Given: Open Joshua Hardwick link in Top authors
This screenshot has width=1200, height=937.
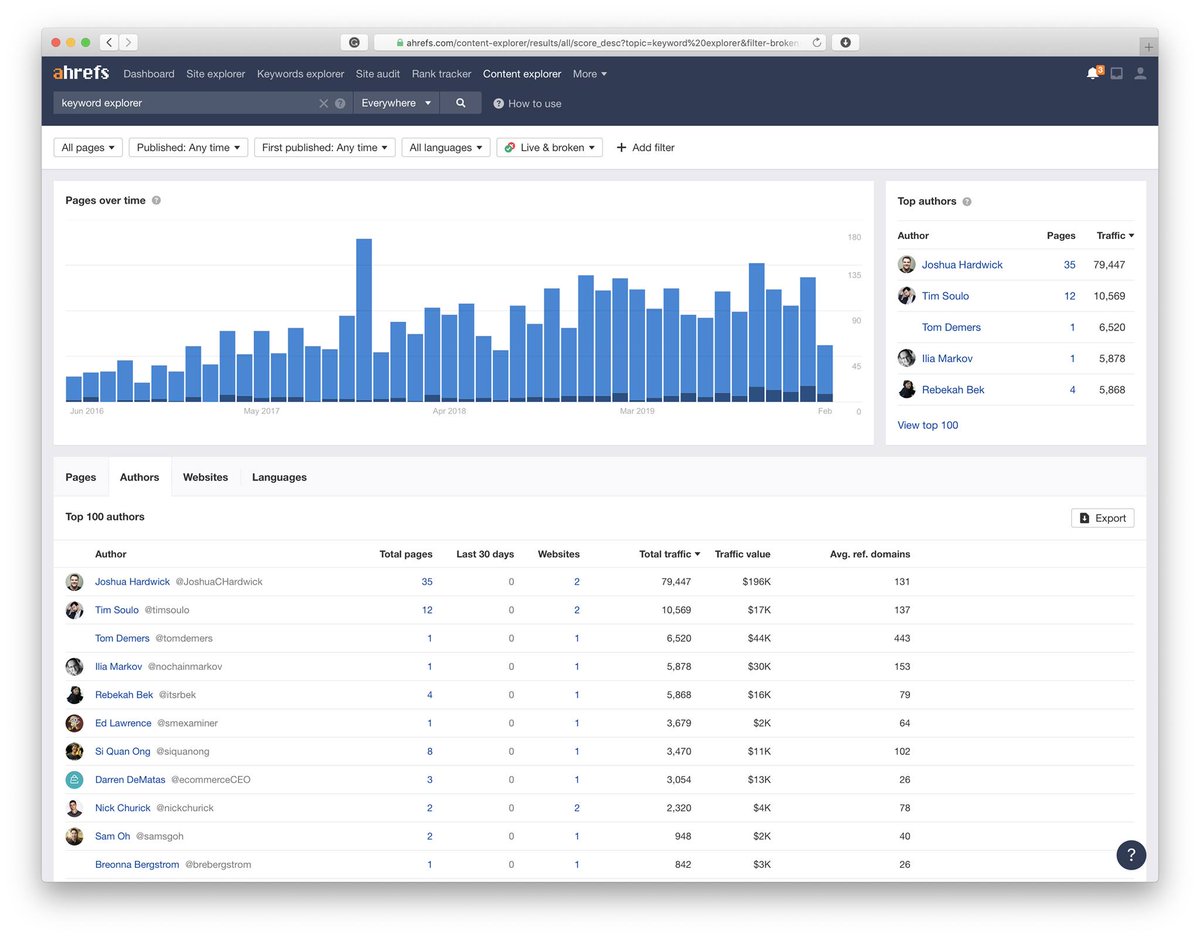Looking at the screenshot, I should pos(962,265).
